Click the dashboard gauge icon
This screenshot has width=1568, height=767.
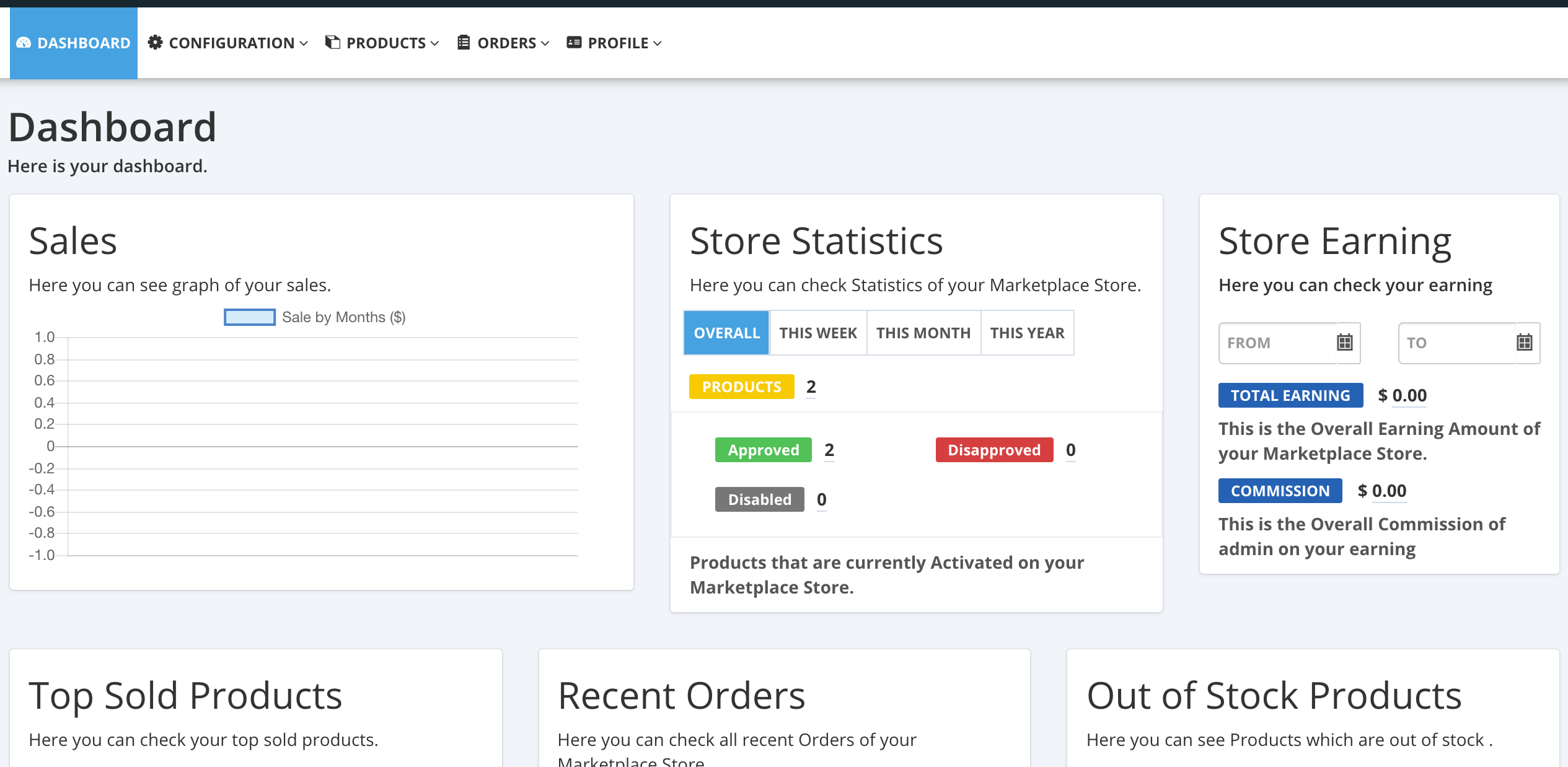[24, 43]
